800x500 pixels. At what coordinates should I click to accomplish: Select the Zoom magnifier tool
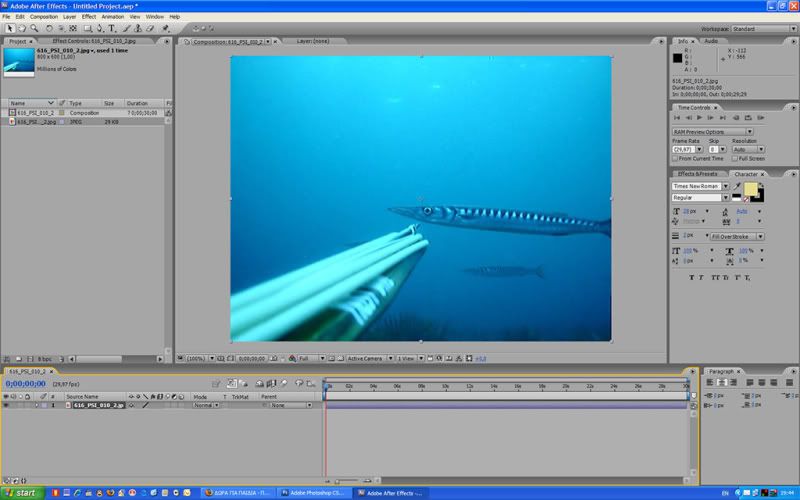pos(34,29)
